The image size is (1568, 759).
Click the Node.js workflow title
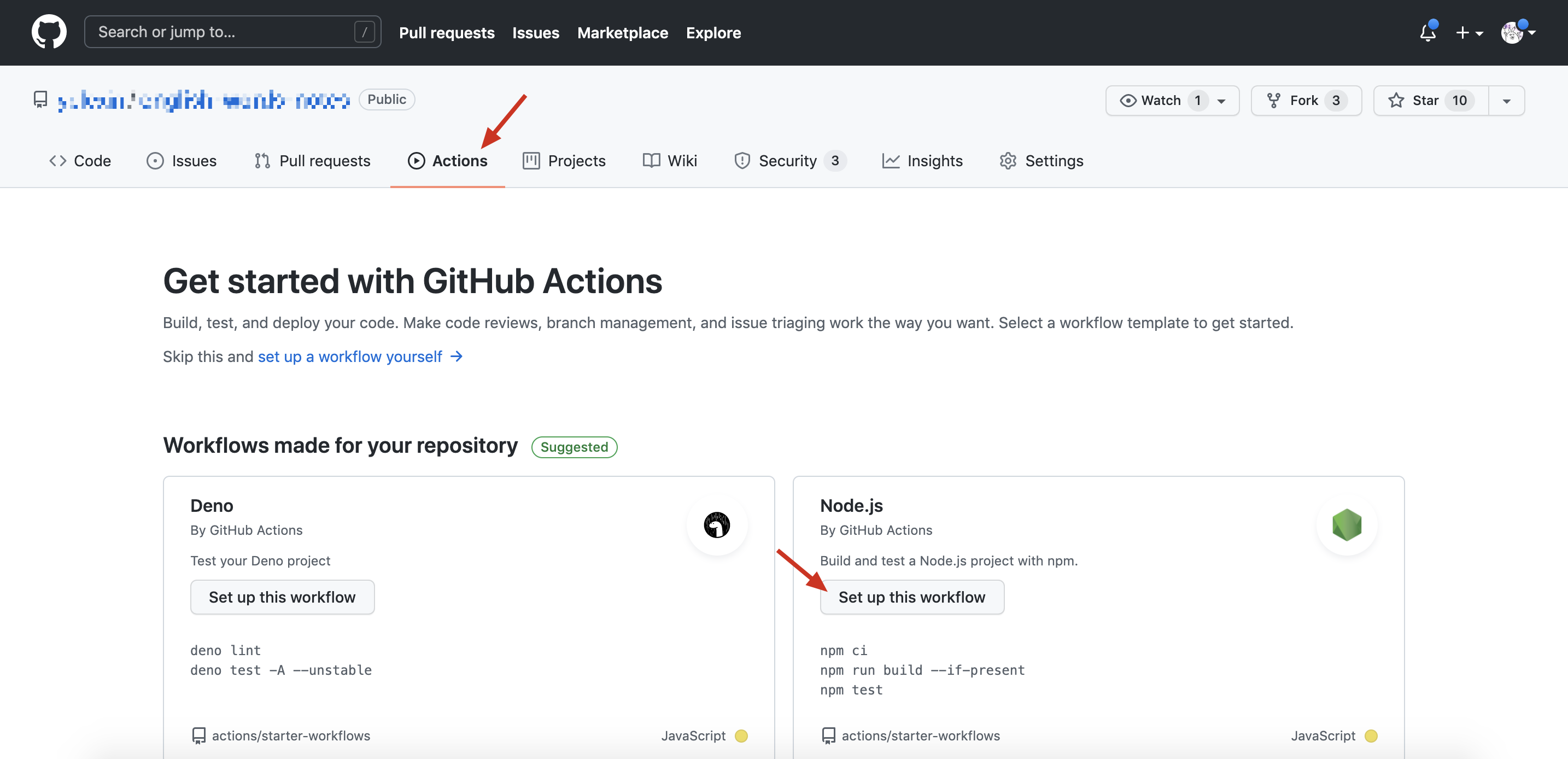coord(852,505)
